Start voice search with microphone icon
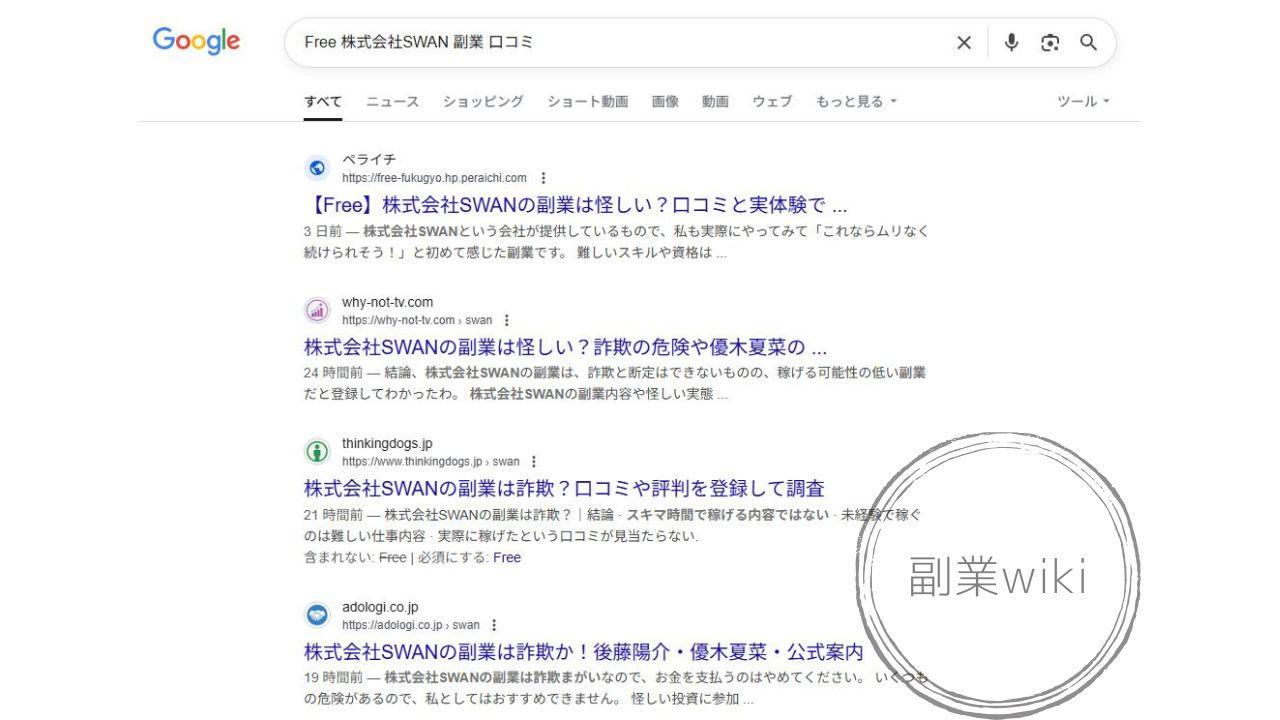The image size is (1280, 720). coord(1011,42)
